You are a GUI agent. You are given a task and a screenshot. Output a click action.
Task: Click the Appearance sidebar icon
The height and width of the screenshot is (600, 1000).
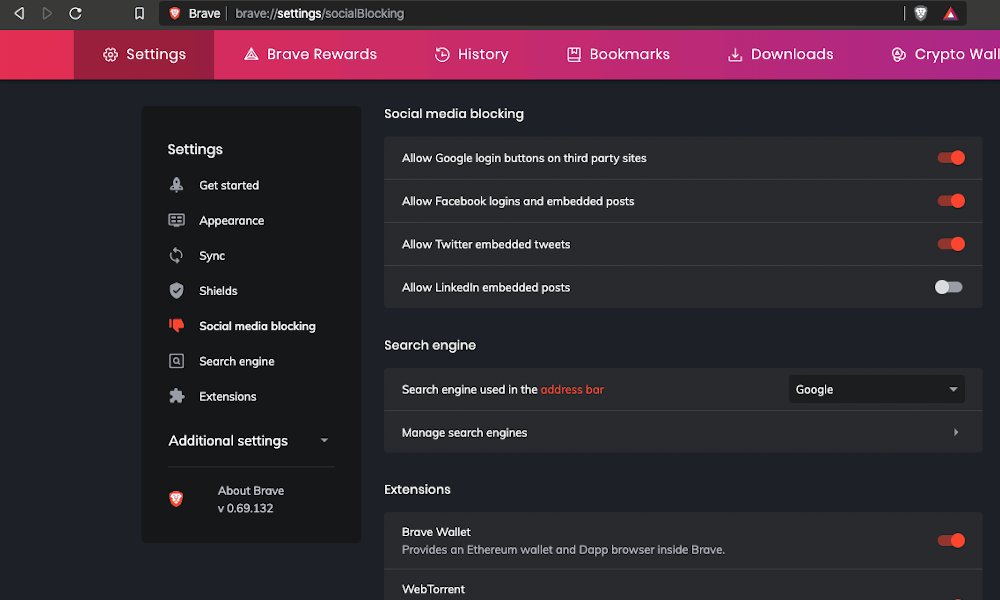(x=177, y=220)
